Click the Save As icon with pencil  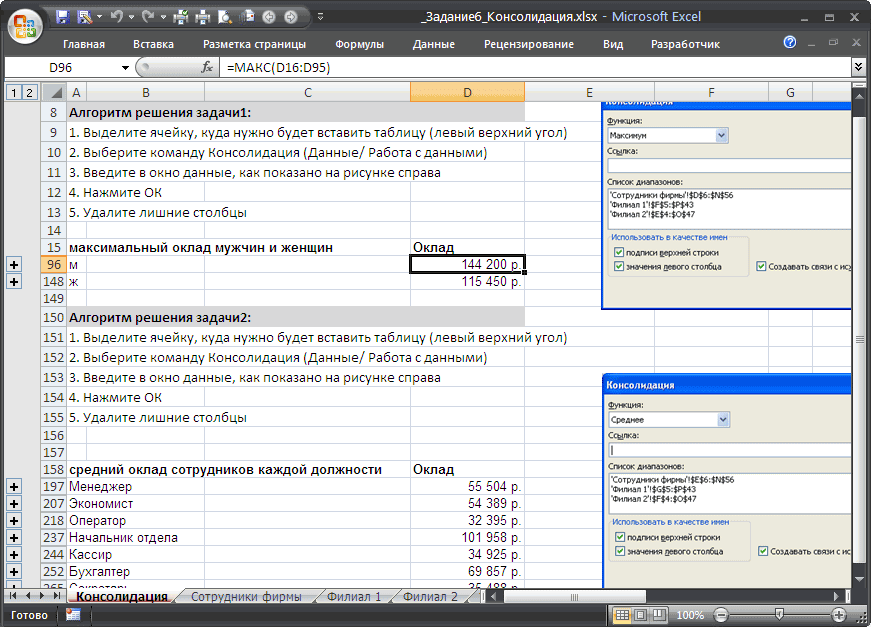85,17
